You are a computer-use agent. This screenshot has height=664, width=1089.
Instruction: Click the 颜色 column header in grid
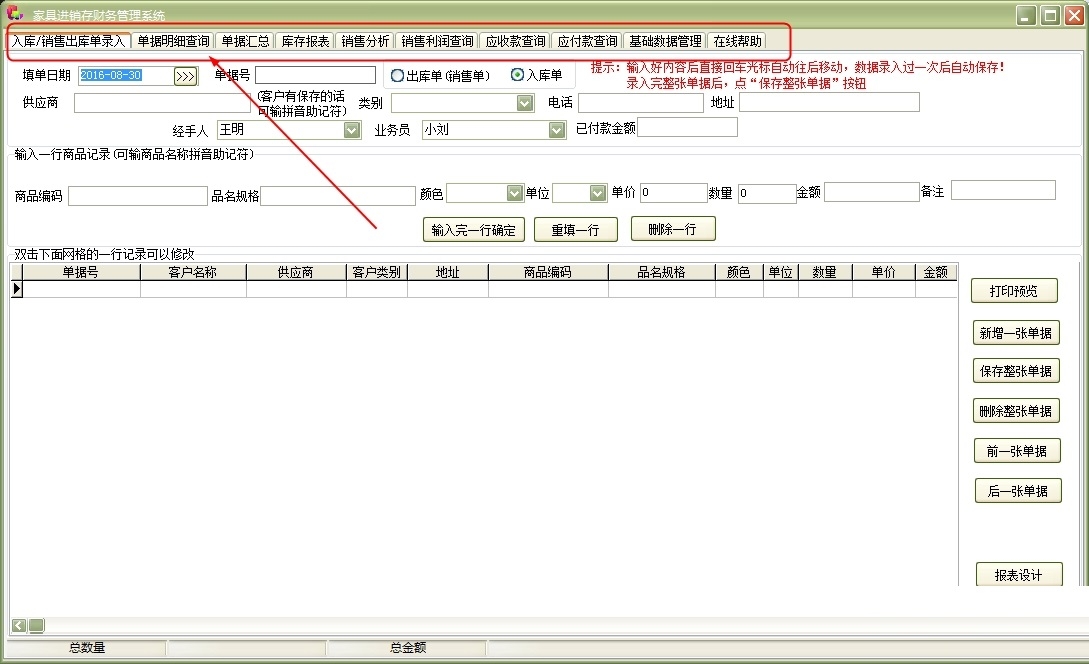coord(739,272)
